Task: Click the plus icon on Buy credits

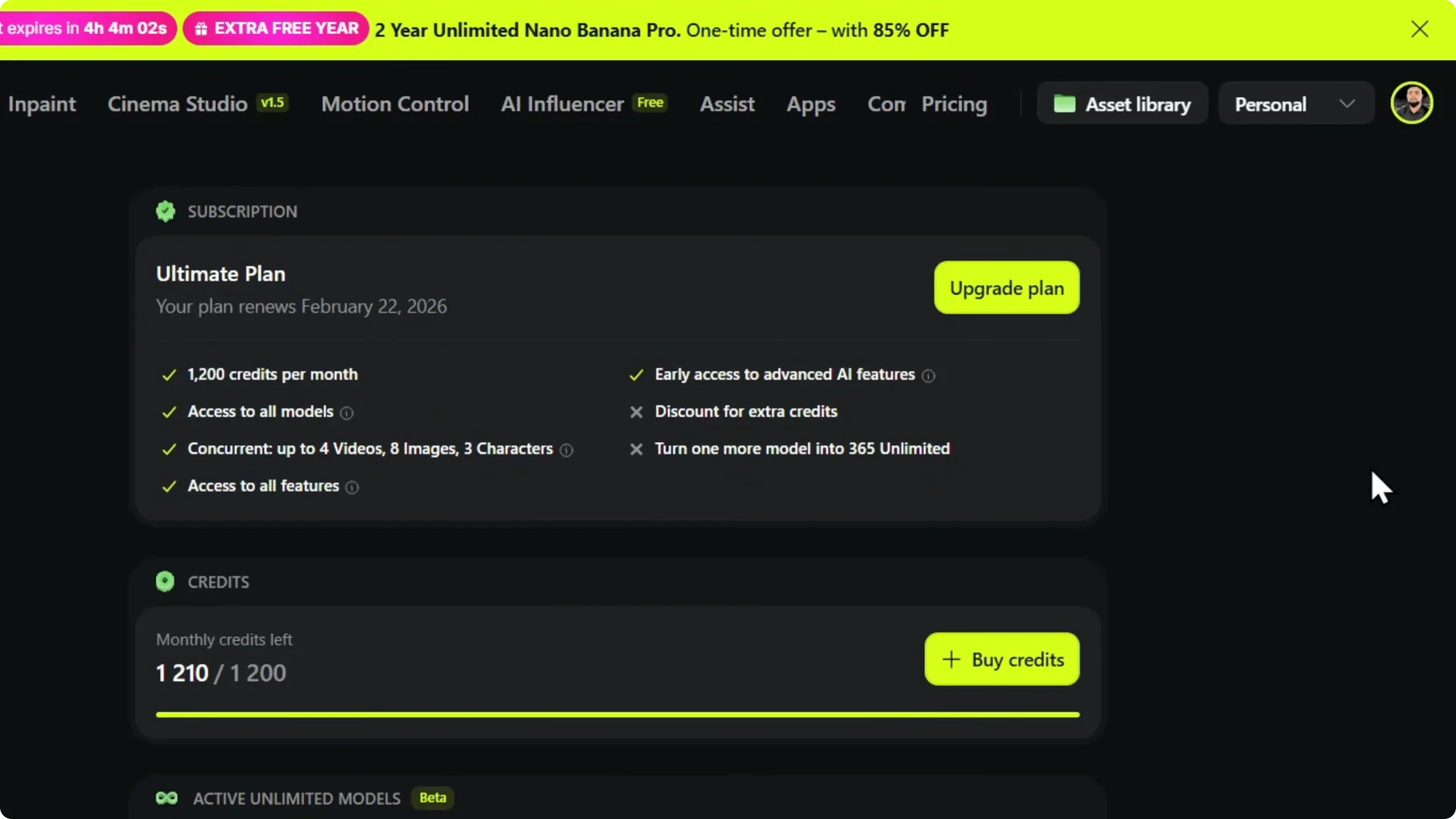Action: (951, 659)
